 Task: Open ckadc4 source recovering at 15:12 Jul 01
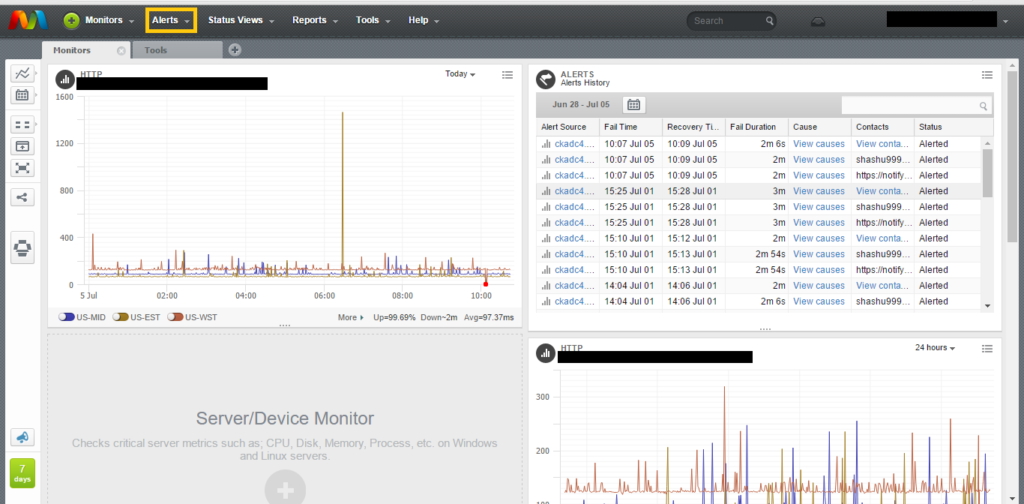tap(575, 238)
